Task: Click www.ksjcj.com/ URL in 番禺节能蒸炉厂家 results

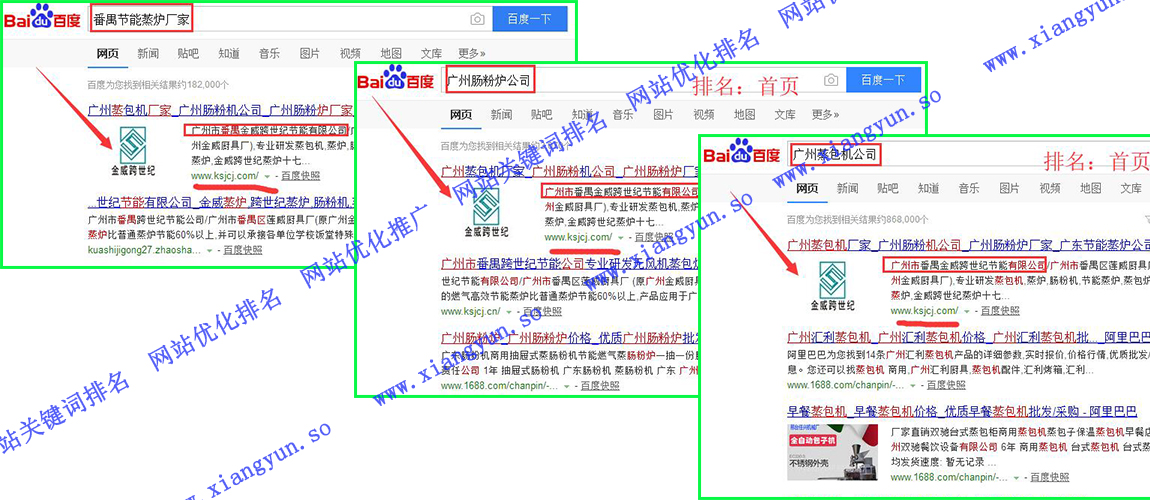Action: (x=224, y=176)
